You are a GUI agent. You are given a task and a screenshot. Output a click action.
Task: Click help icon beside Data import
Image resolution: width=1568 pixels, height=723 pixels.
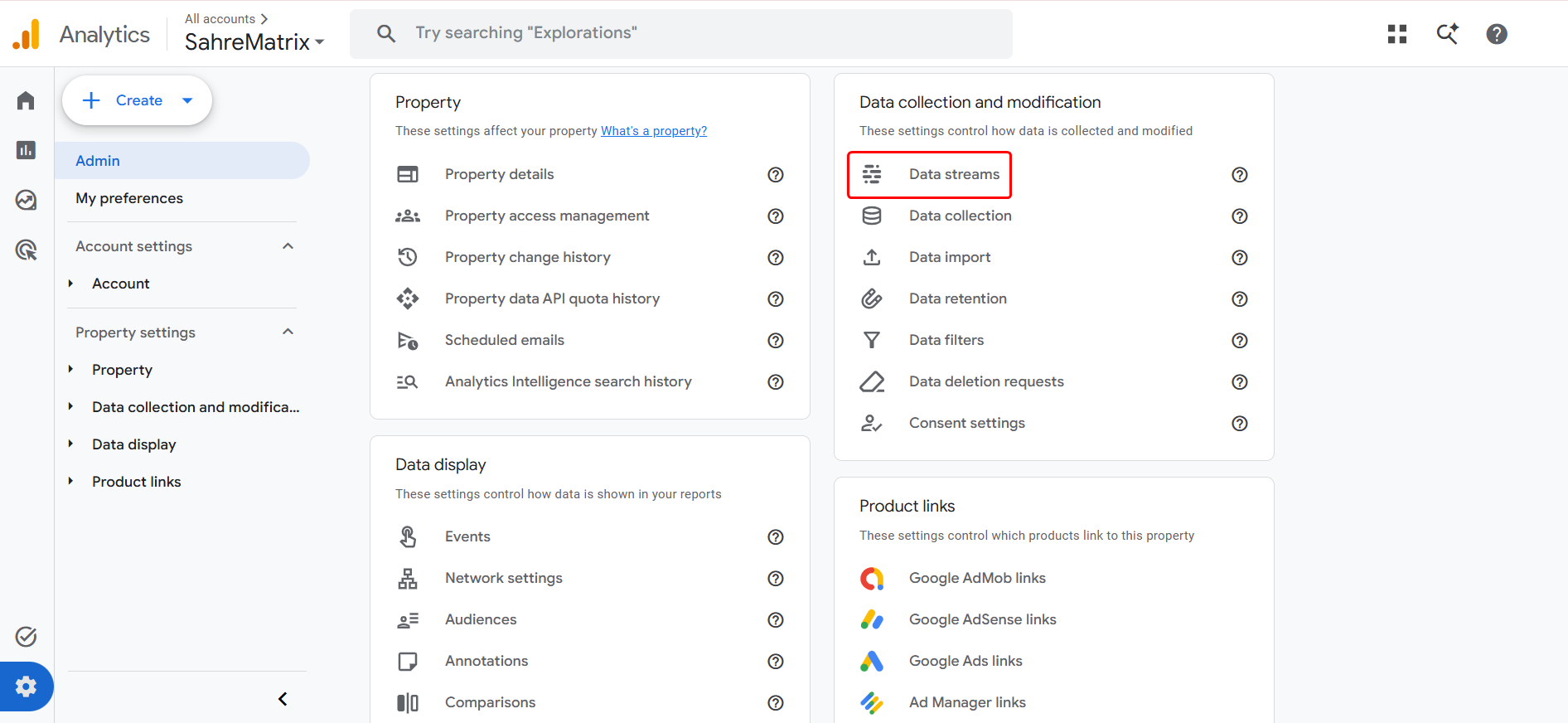pos(1240,257)
